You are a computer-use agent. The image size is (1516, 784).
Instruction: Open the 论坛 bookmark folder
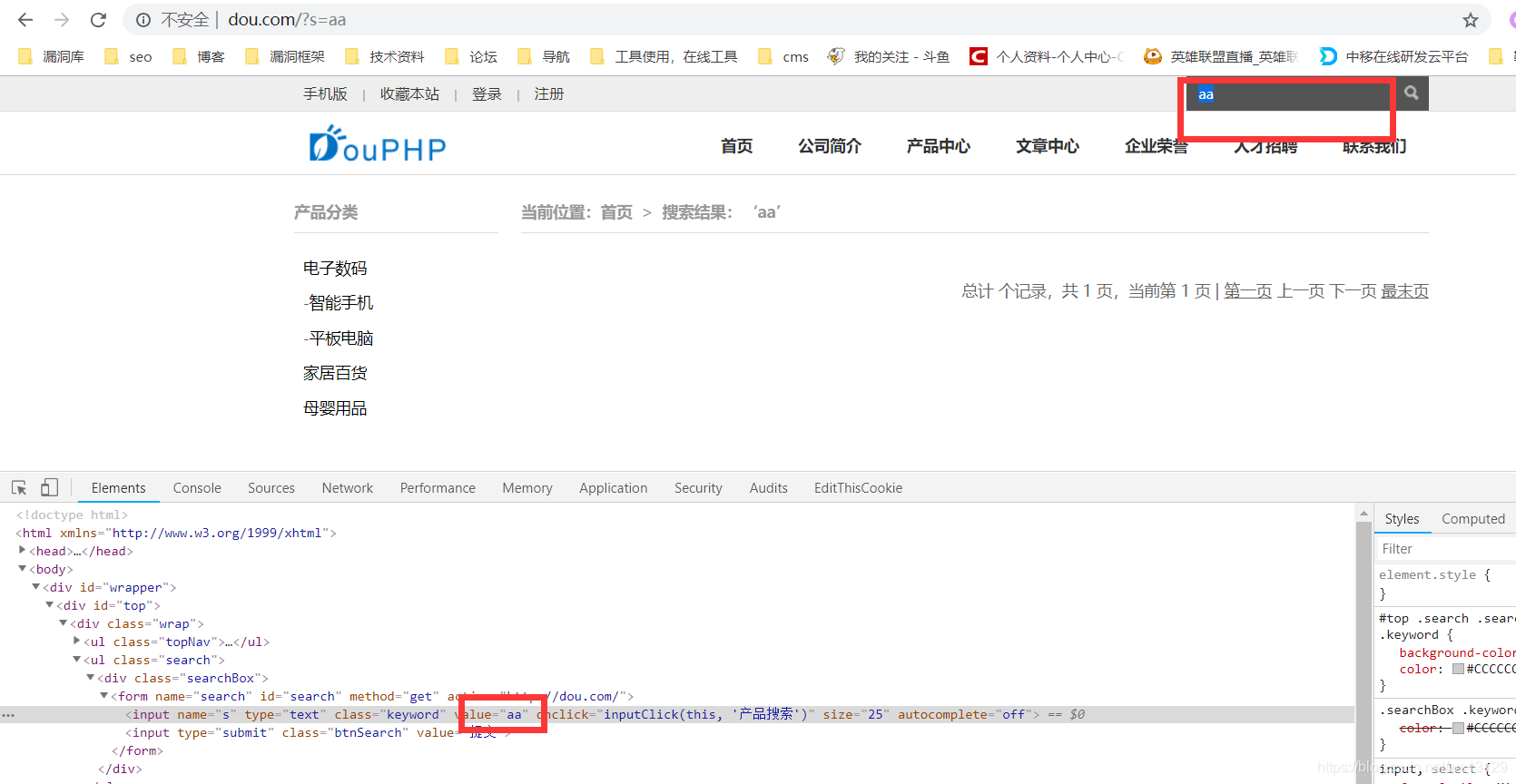[x=471, y=56]
